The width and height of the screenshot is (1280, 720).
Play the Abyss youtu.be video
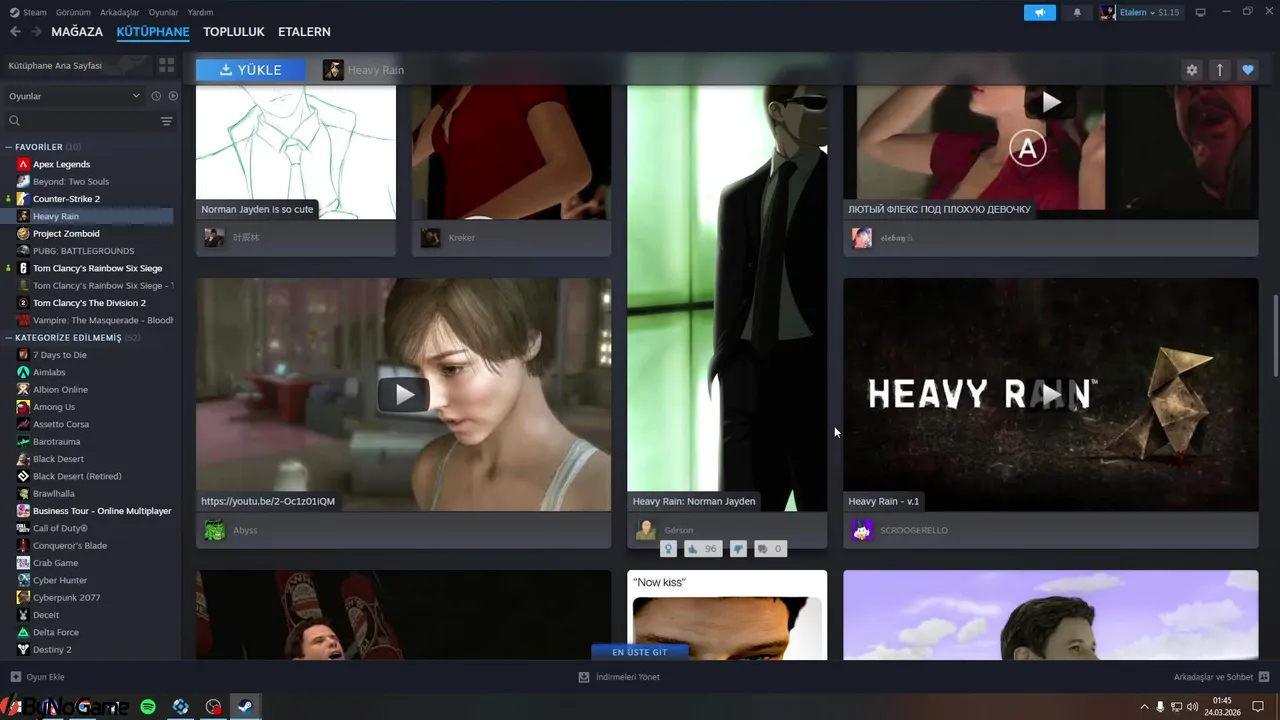(x=404, y=395)
